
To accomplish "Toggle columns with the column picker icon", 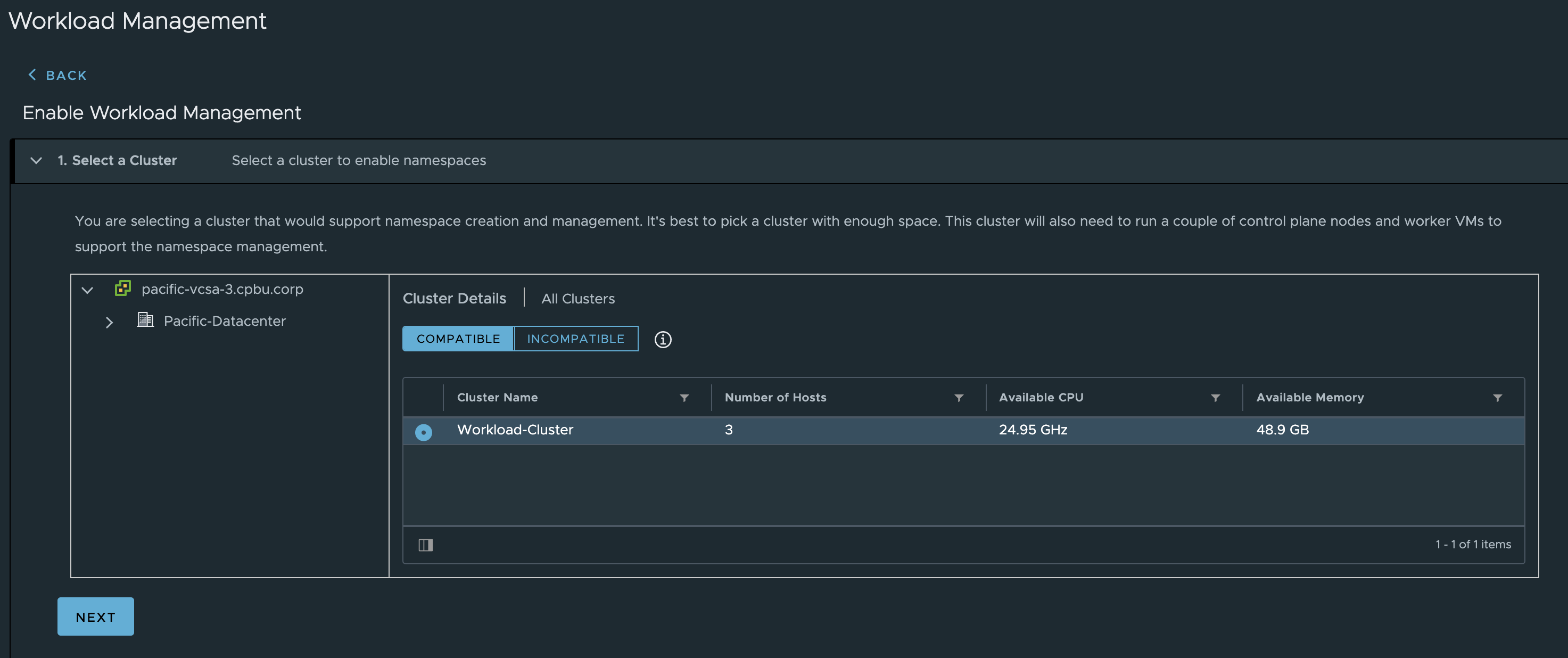I will click(x=425, y=545).
